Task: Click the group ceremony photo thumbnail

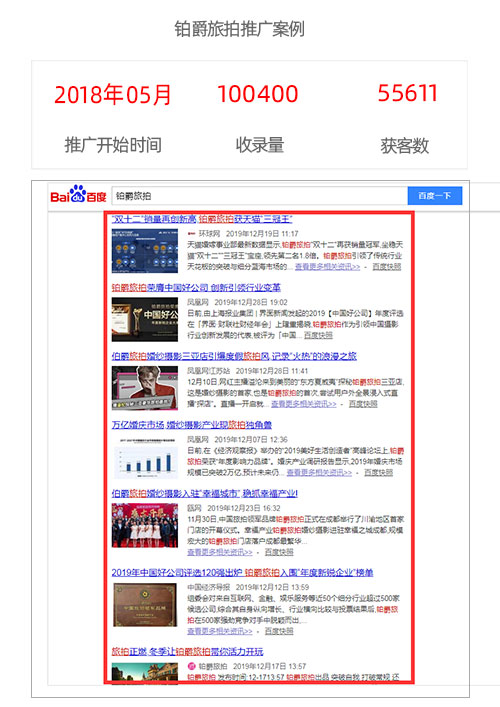Action: 145,525
